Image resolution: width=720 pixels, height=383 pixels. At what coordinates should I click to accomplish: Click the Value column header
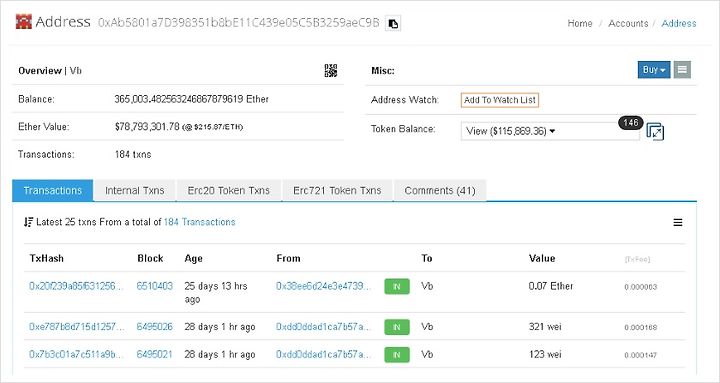(542, 259)
